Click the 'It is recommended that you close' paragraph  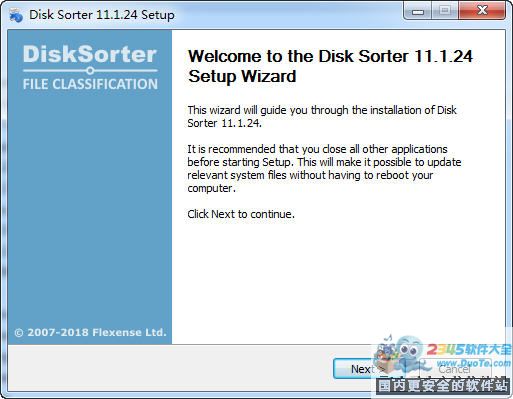click(x=324, y=168)
